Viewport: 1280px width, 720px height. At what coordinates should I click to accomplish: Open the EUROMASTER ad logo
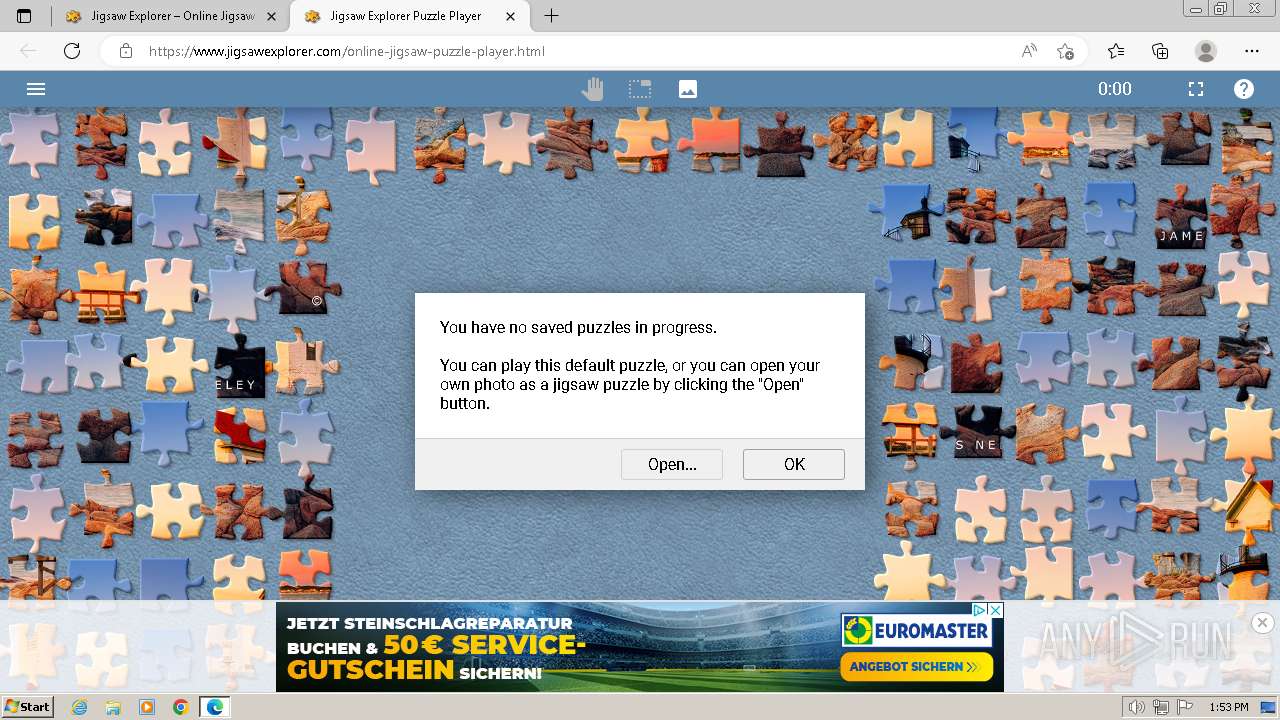pos(916,631)
